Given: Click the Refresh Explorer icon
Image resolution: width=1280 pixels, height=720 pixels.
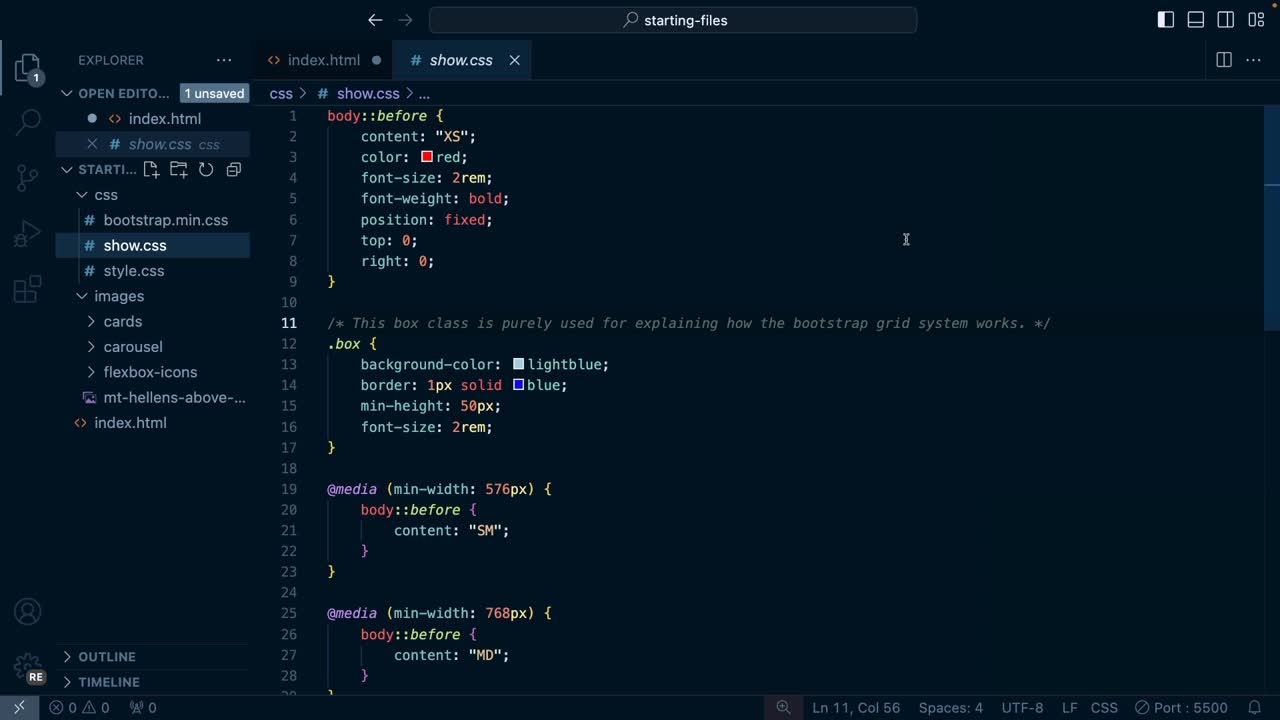Looking at the screenshot, I should [206, 169].
